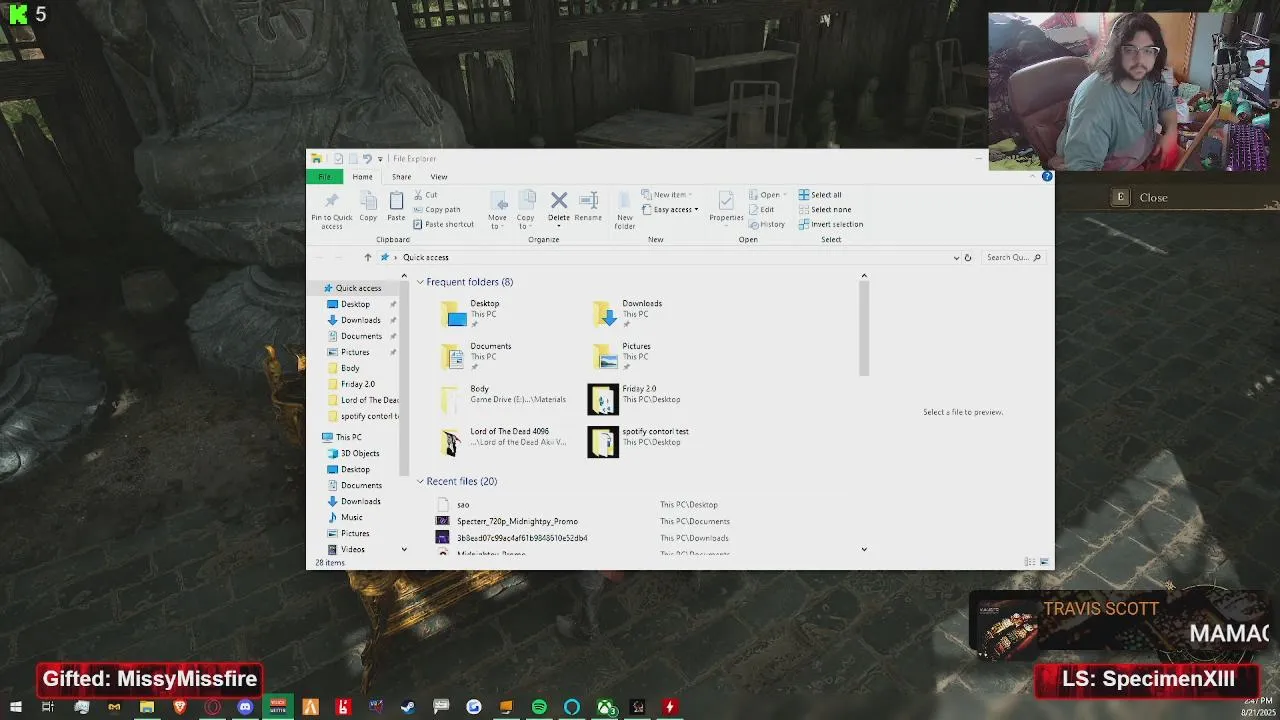Click the Delete X icon

(559, 201)
